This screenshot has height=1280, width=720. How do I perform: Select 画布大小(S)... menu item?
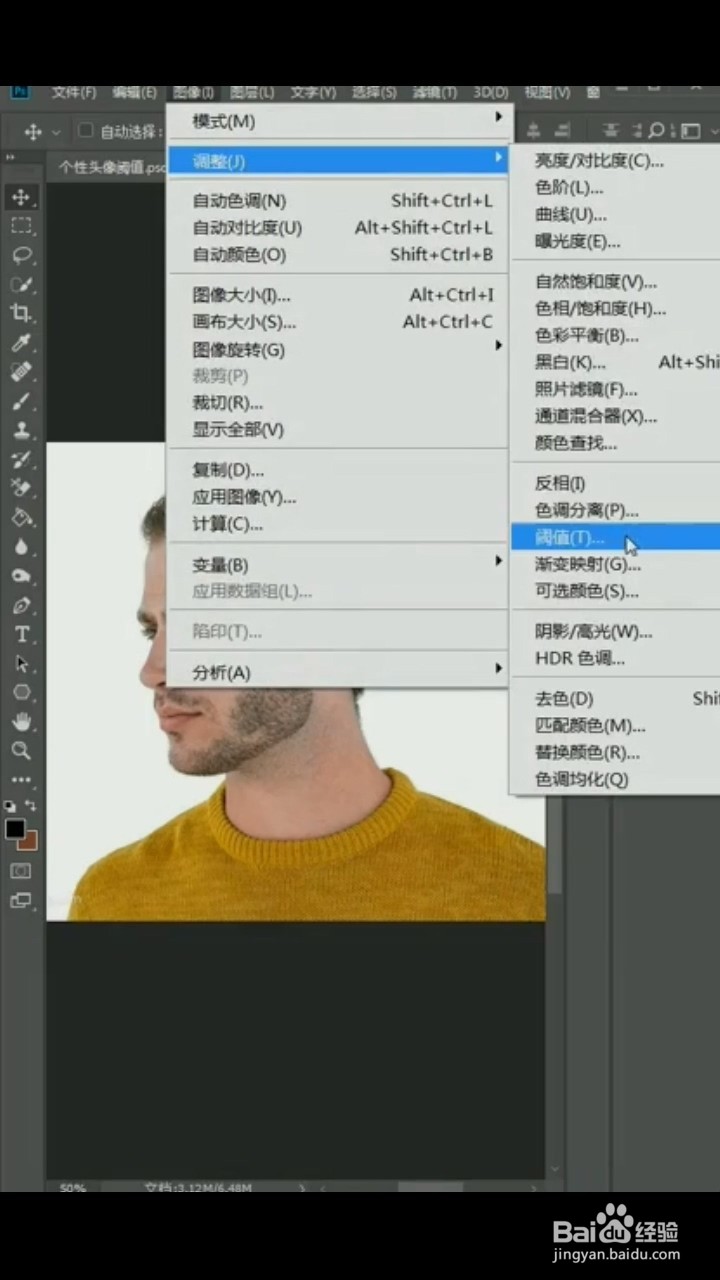(340, 322)
